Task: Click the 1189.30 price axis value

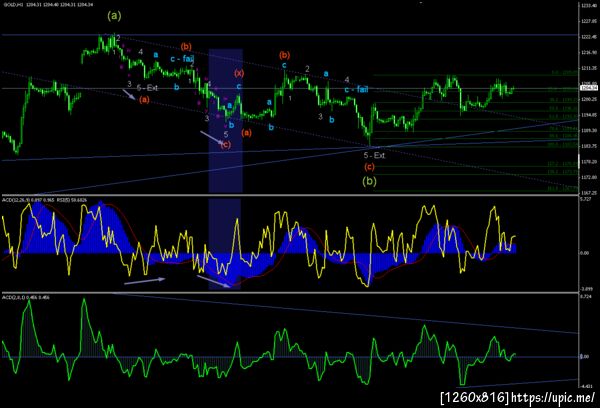Action: click(x=589, y=131)
